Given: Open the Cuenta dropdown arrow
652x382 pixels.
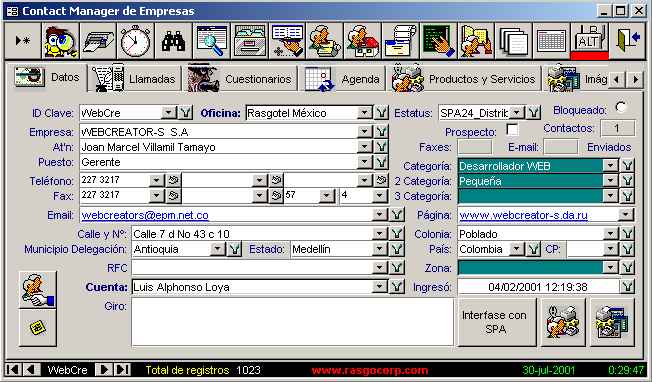Looking at the screenshot, I should coord(379,286).
